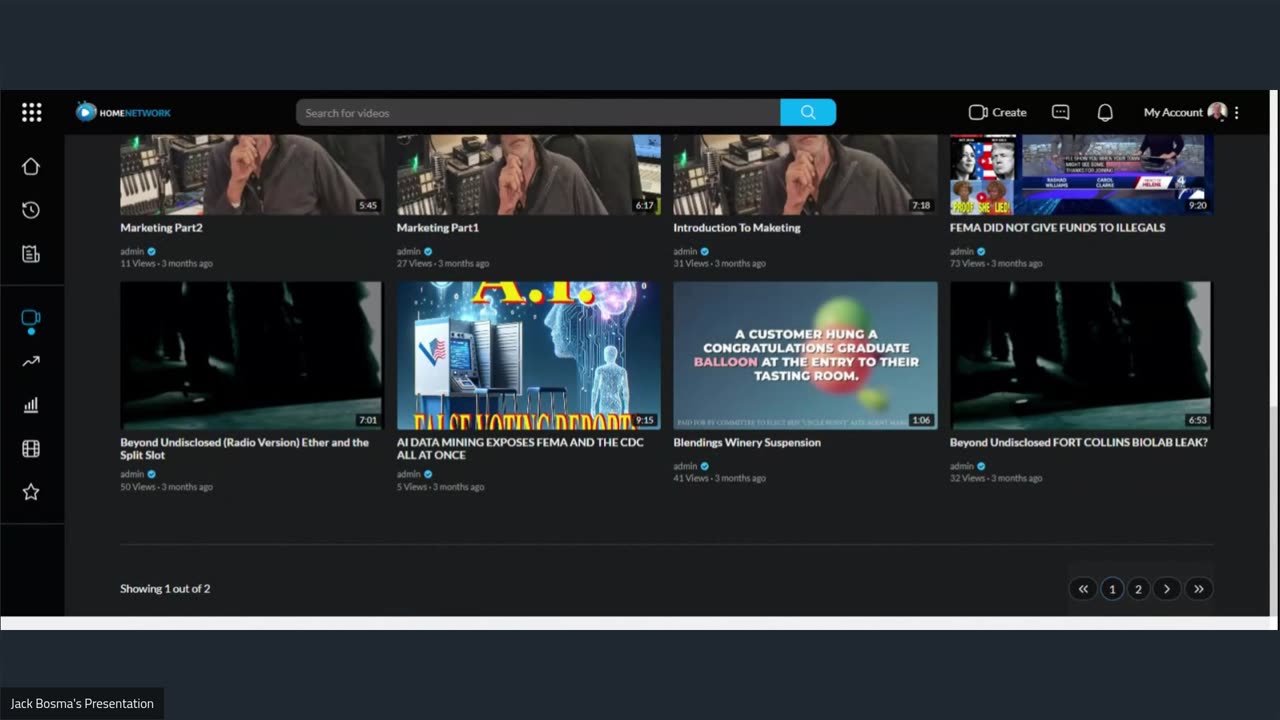The image size is (1280, 720).
Task: Click 11 Views 3 months ago text
Action: pyautogui.click(x=166, y=264)
